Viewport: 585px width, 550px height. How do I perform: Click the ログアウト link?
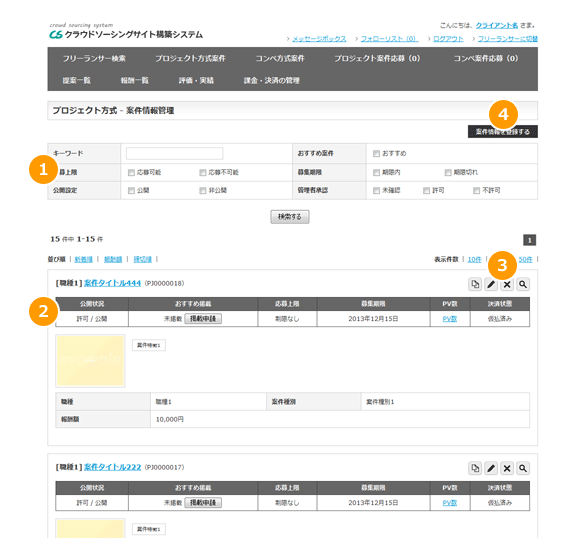(x=448, y=39)
